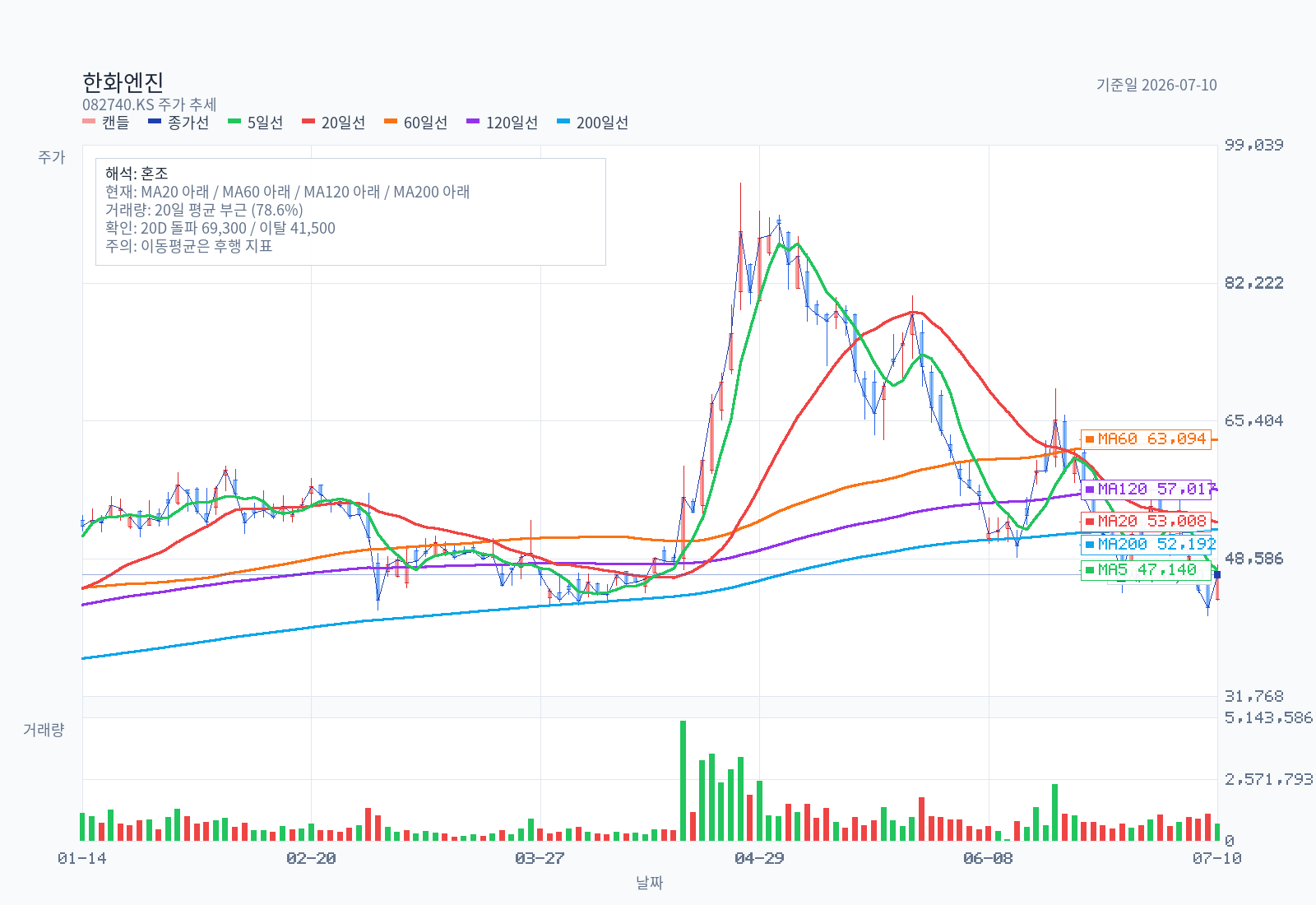The height and width of the screenshot is (905, 1316).
Task: Click the 주의: 이동평균은 후행 지표 note
Action: coord(189,246)
